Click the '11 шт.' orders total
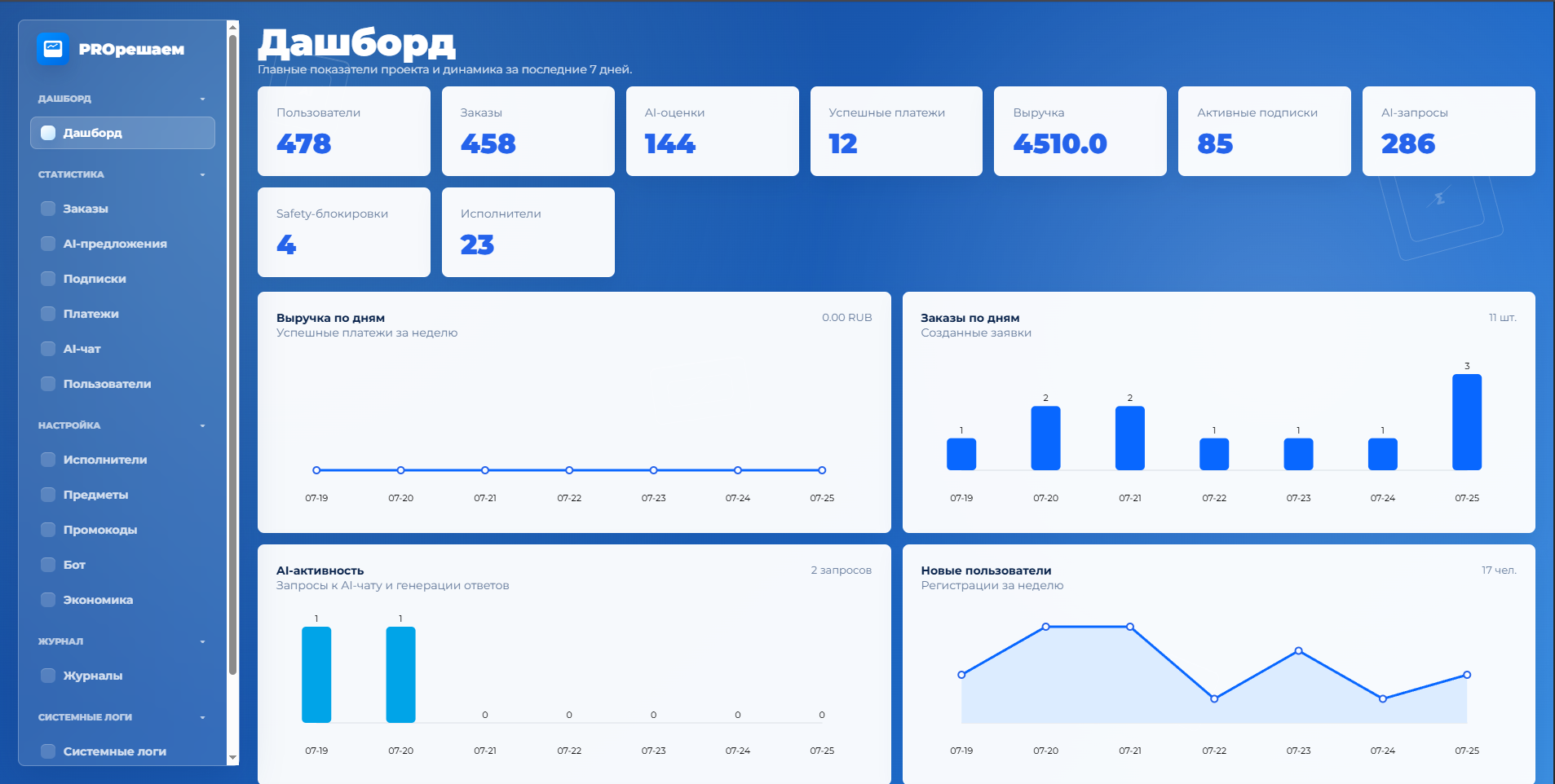This screenshot has width=1555, height=784. (1502, 317)
